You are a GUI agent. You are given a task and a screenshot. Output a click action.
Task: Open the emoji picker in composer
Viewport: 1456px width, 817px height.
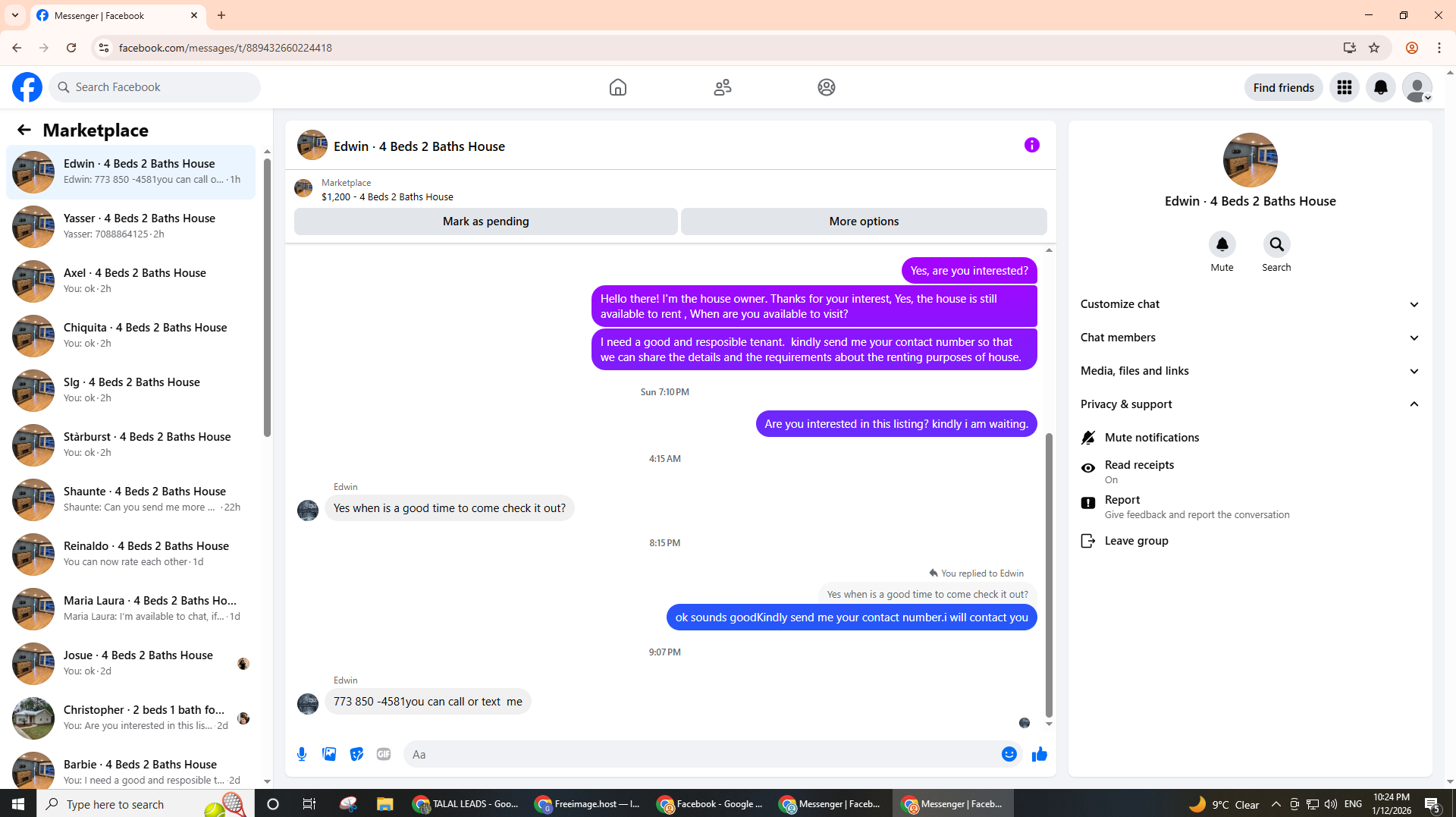1009,754
